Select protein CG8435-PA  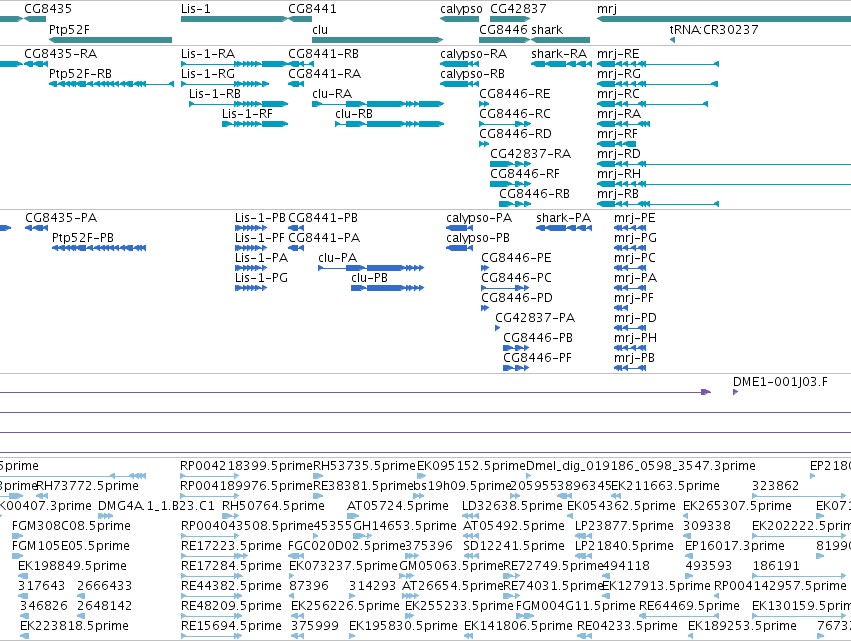coord(36,227)
